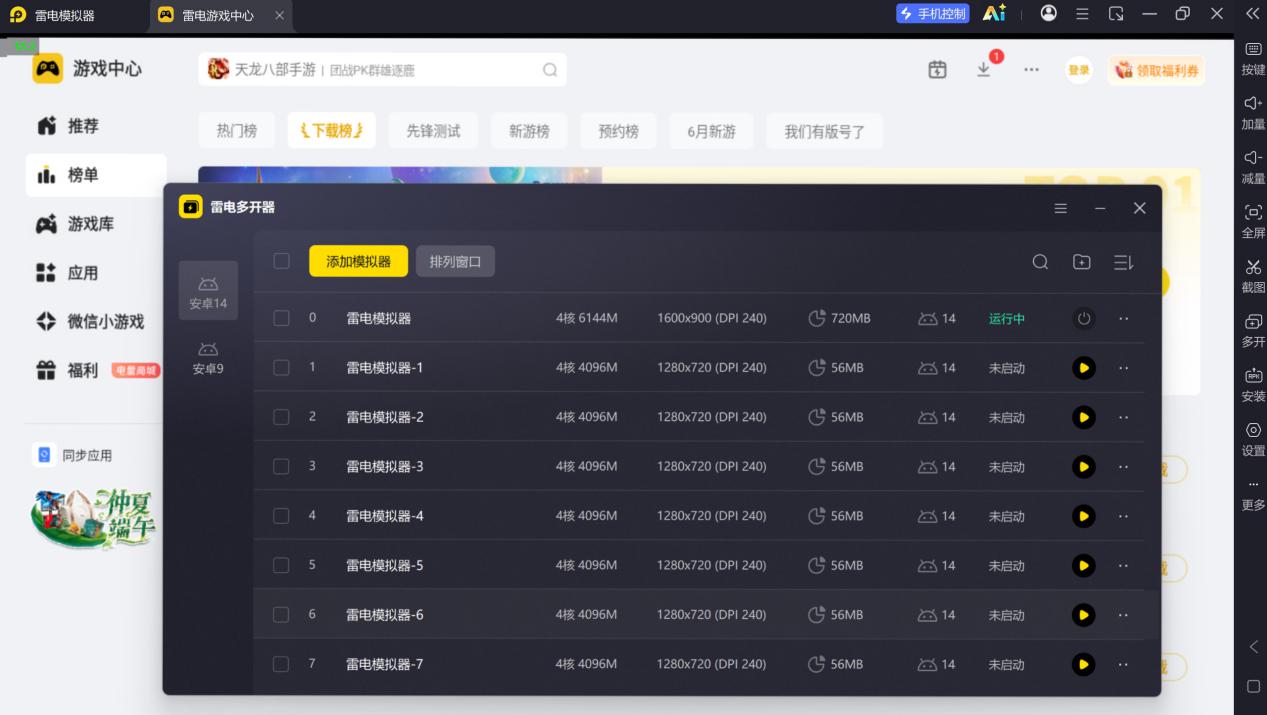
Task: Open 多开 multi-instance from right sidebar
Action: tap(1253, 330)
